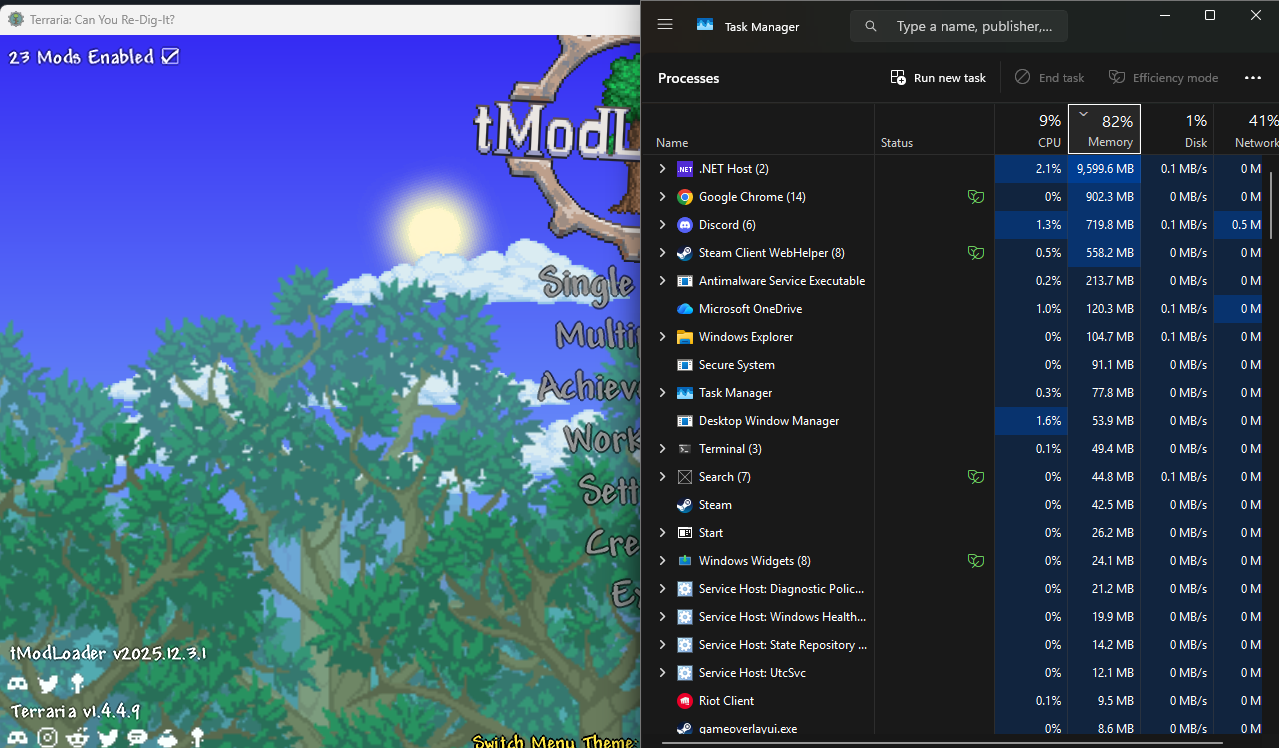Click the Terraria v1.4.4.9 version text
The width and height of the screenshot is (1279, 748).
(75, 711)
